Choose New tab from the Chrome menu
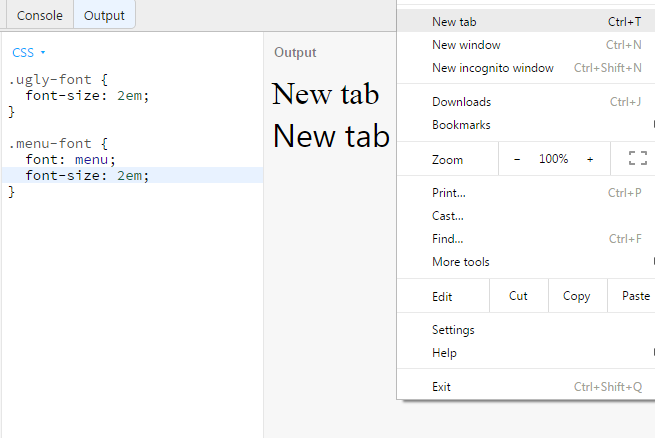Screen dimensions: 655x438 pos(526,22)
